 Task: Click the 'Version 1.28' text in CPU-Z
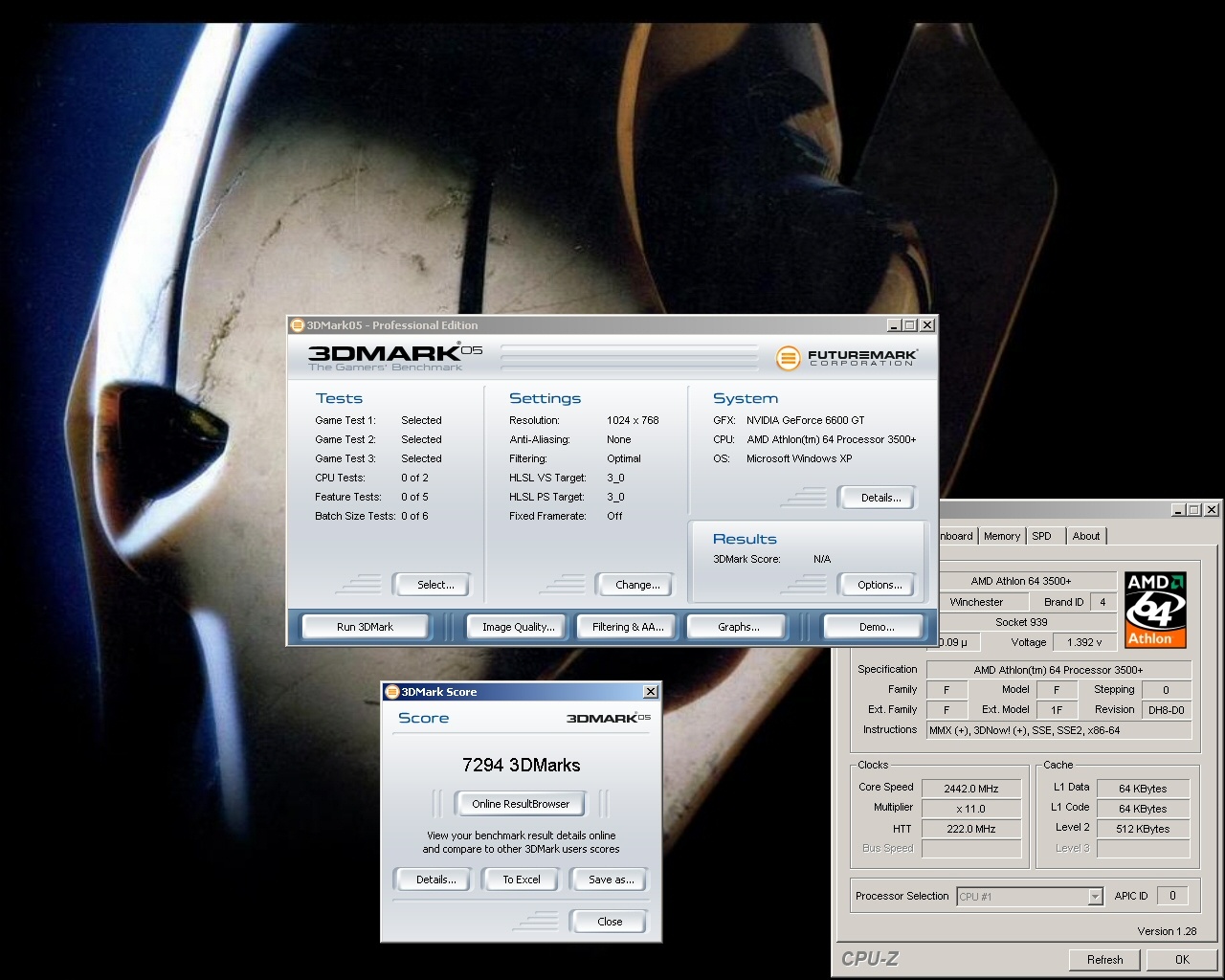click(x=1167, y=931)
